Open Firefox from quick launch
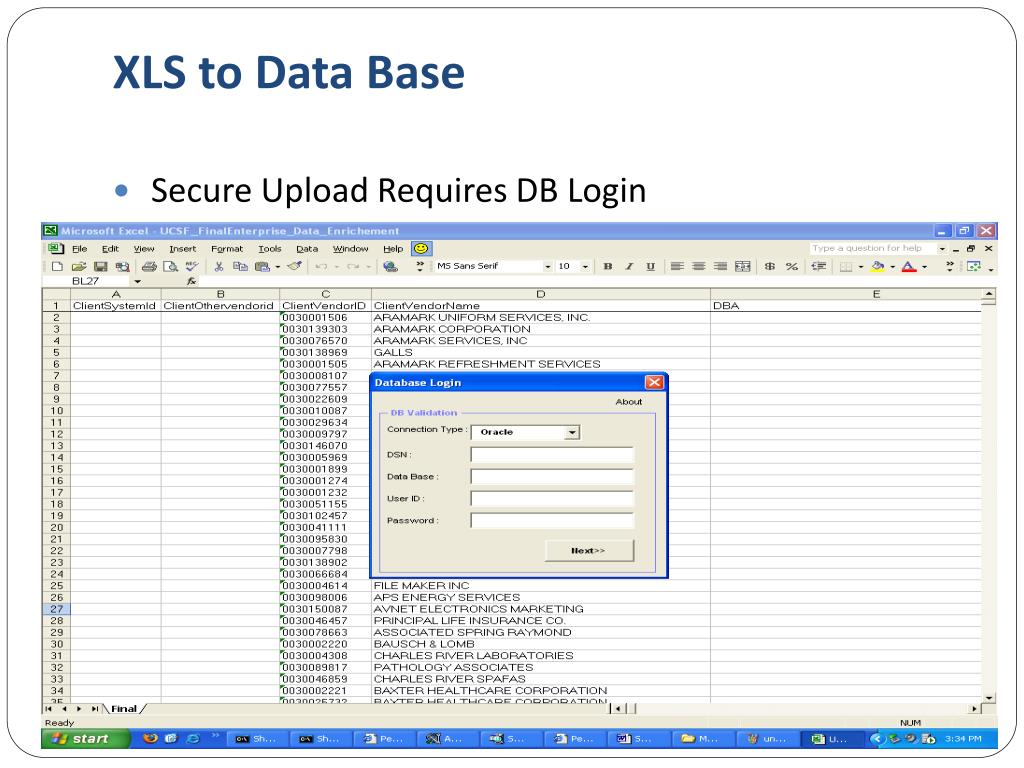This screenshot has height=768, width=1024. tap(151, 739)
